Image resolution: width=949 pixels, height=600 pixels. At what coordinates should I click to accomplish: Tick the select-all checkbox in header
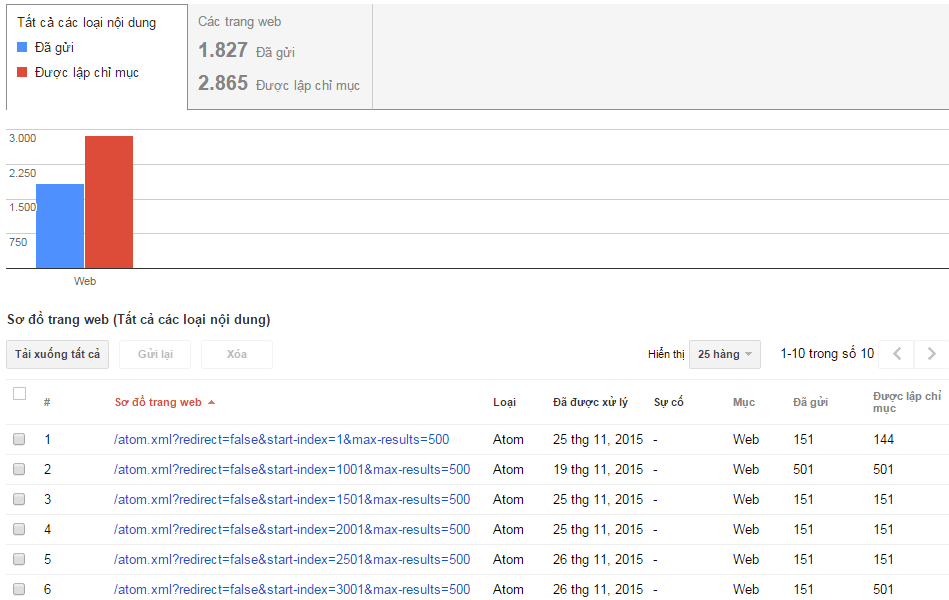19,394
